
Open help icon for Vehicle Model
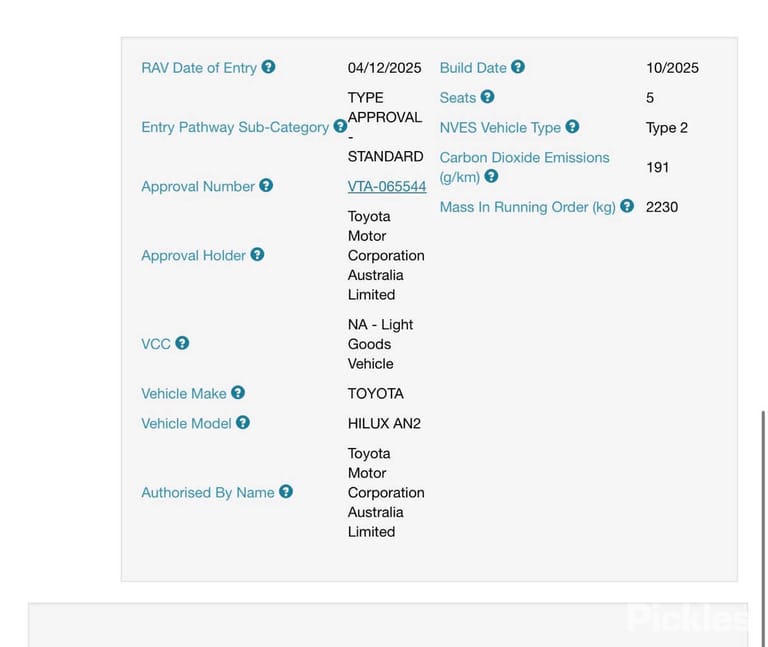point(243,422)
